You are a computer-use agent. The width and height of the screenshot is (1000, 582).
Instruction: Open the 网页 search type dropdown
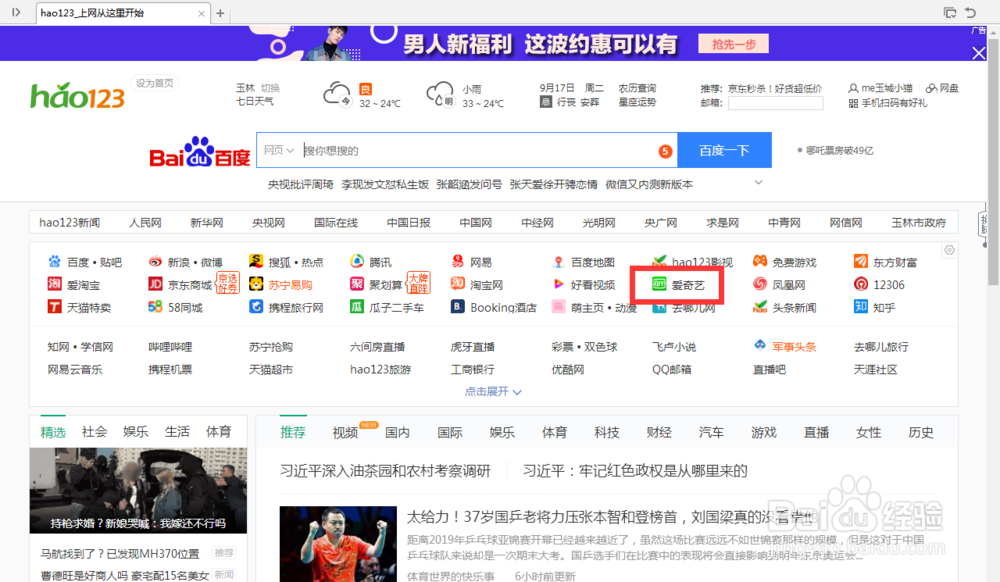tap(279, 150)
